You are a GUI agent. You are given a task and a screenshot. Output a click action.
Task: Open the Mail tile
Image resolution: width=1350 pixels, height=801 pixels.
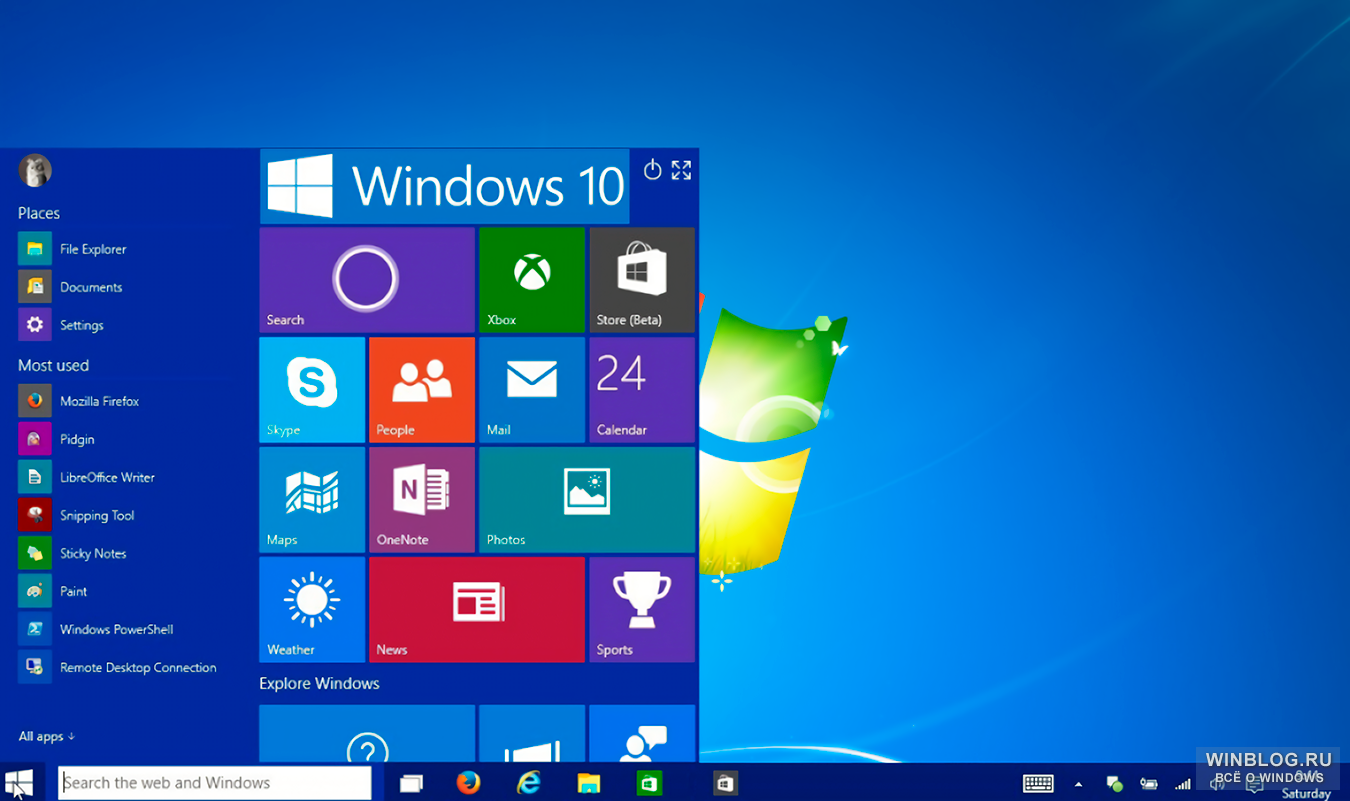[x=532, y=390]
